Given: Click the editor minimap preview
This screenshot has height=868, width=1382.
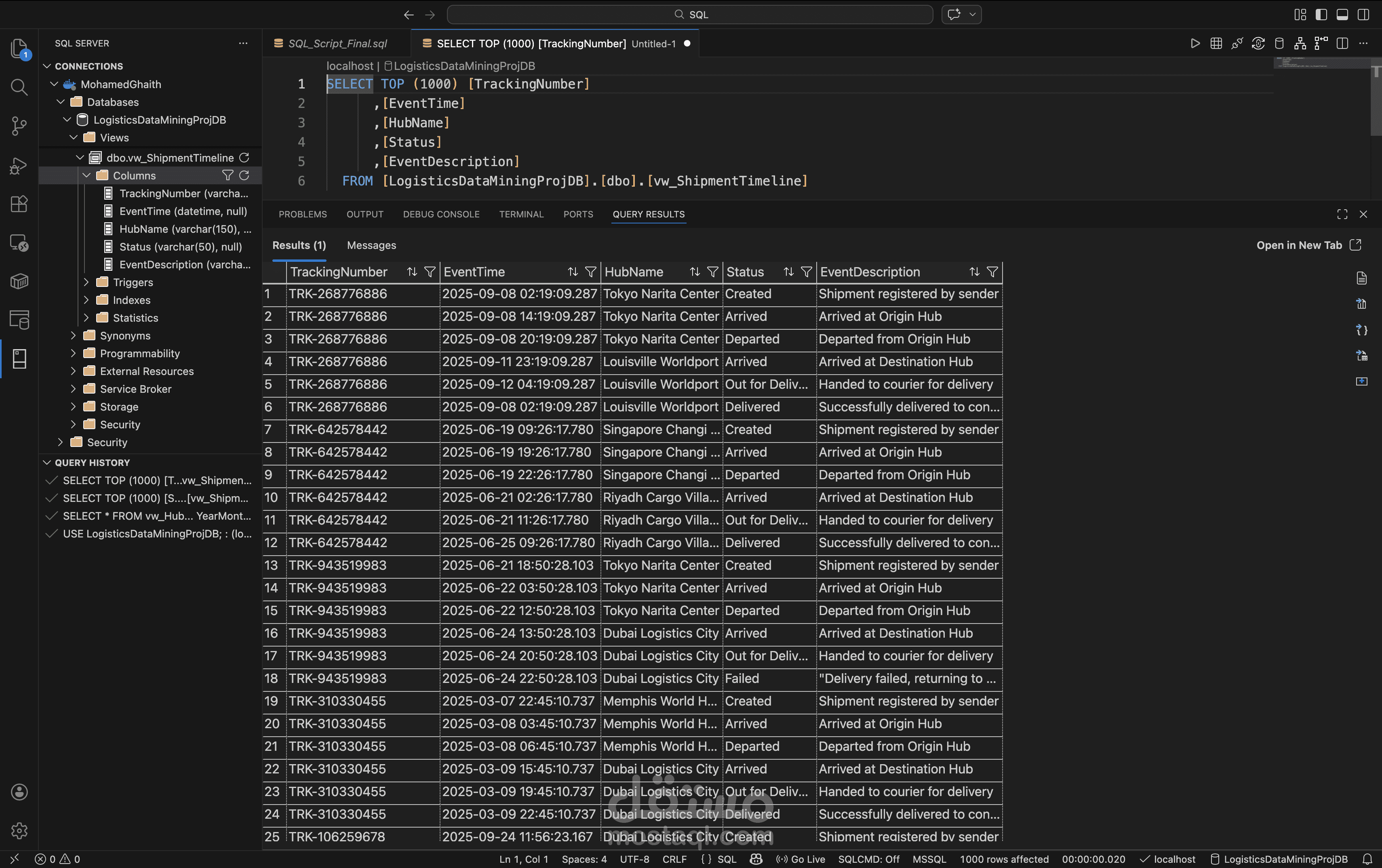Looking at the screenshot, I should [x=1321, y=63].
